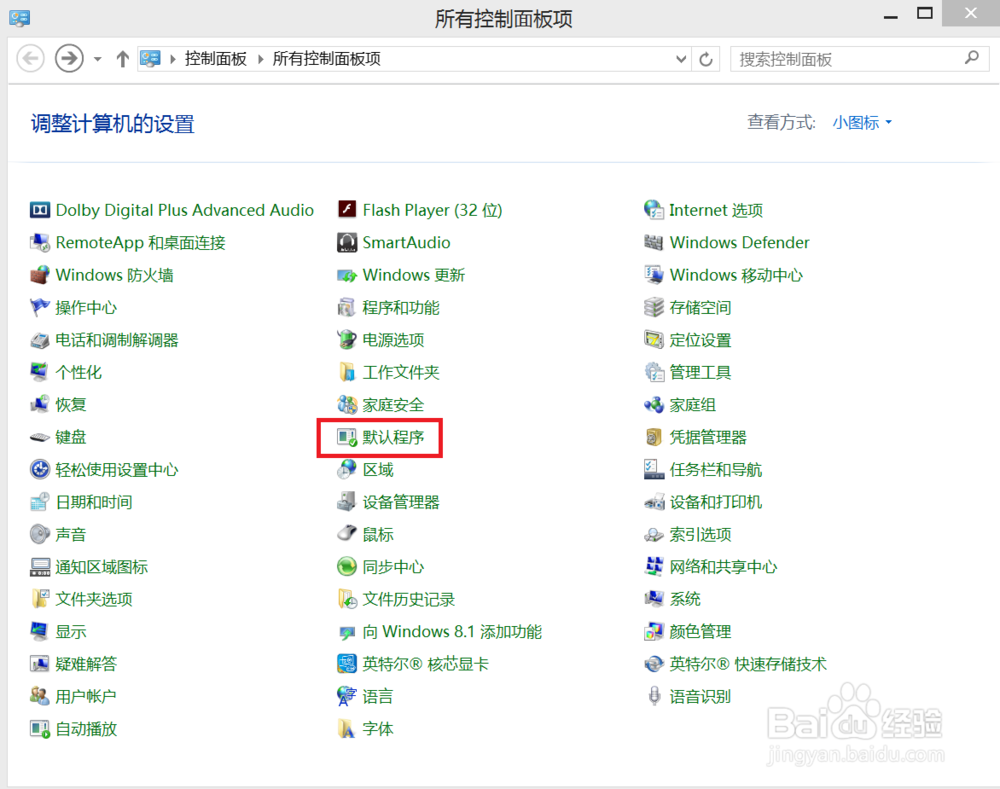
Task: Open the 系统 link
Action: point(685,599)
